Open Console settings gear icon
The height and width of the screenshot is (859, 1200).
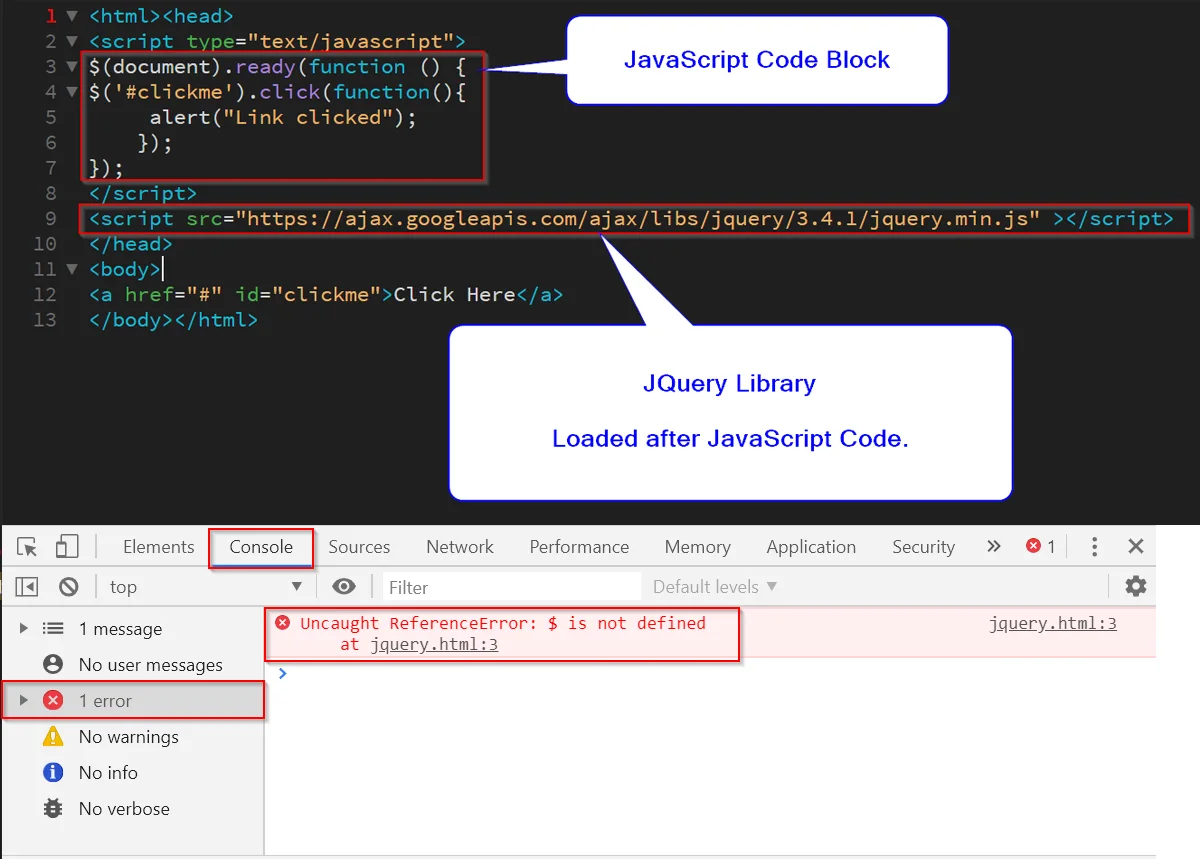point(1135,586)
